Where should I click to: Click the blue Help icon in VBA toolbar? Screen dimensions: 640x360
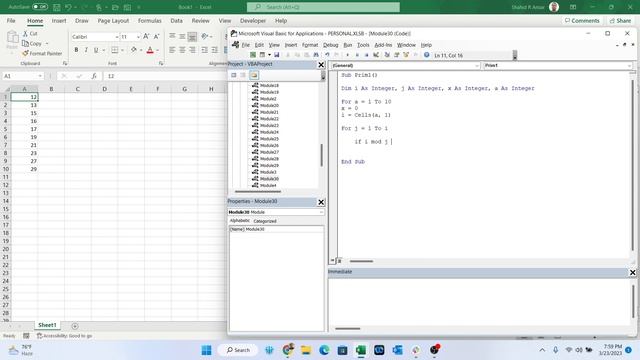[427, 55]
